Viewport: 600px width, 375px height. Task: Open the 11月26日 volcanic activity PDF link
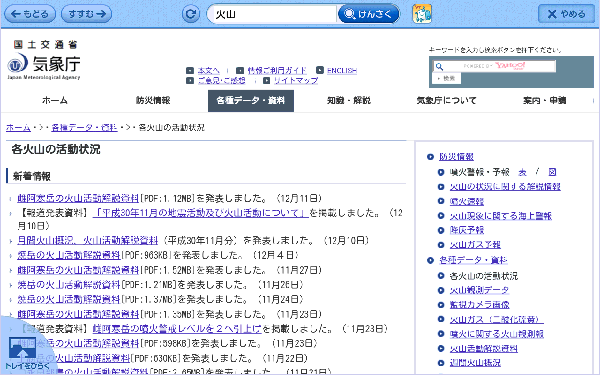(x=69, y=285)
